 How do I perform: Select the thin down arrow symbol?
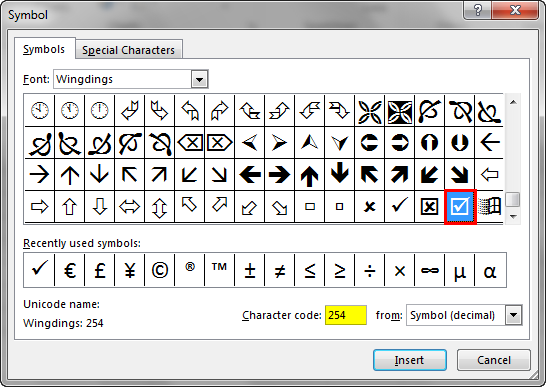tap(99, 175)
